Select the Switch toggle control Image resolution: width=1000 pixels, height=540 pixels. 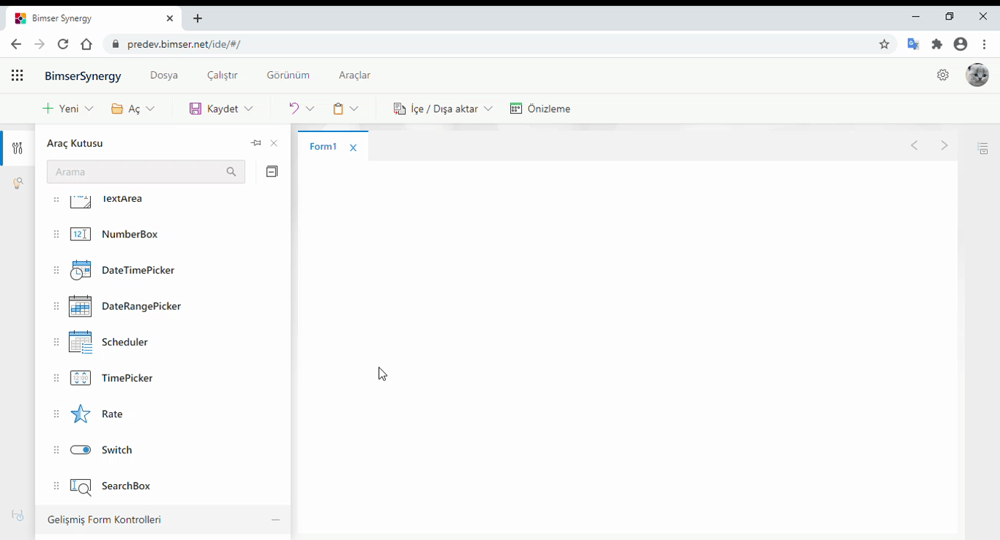click(x=80, y=450)
